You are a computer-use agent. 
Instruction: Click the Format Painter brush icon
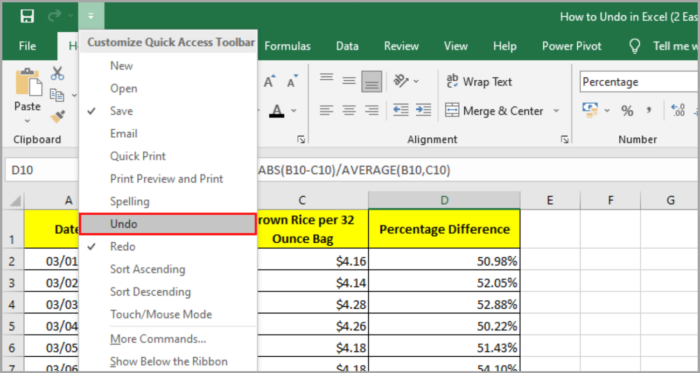57,116
